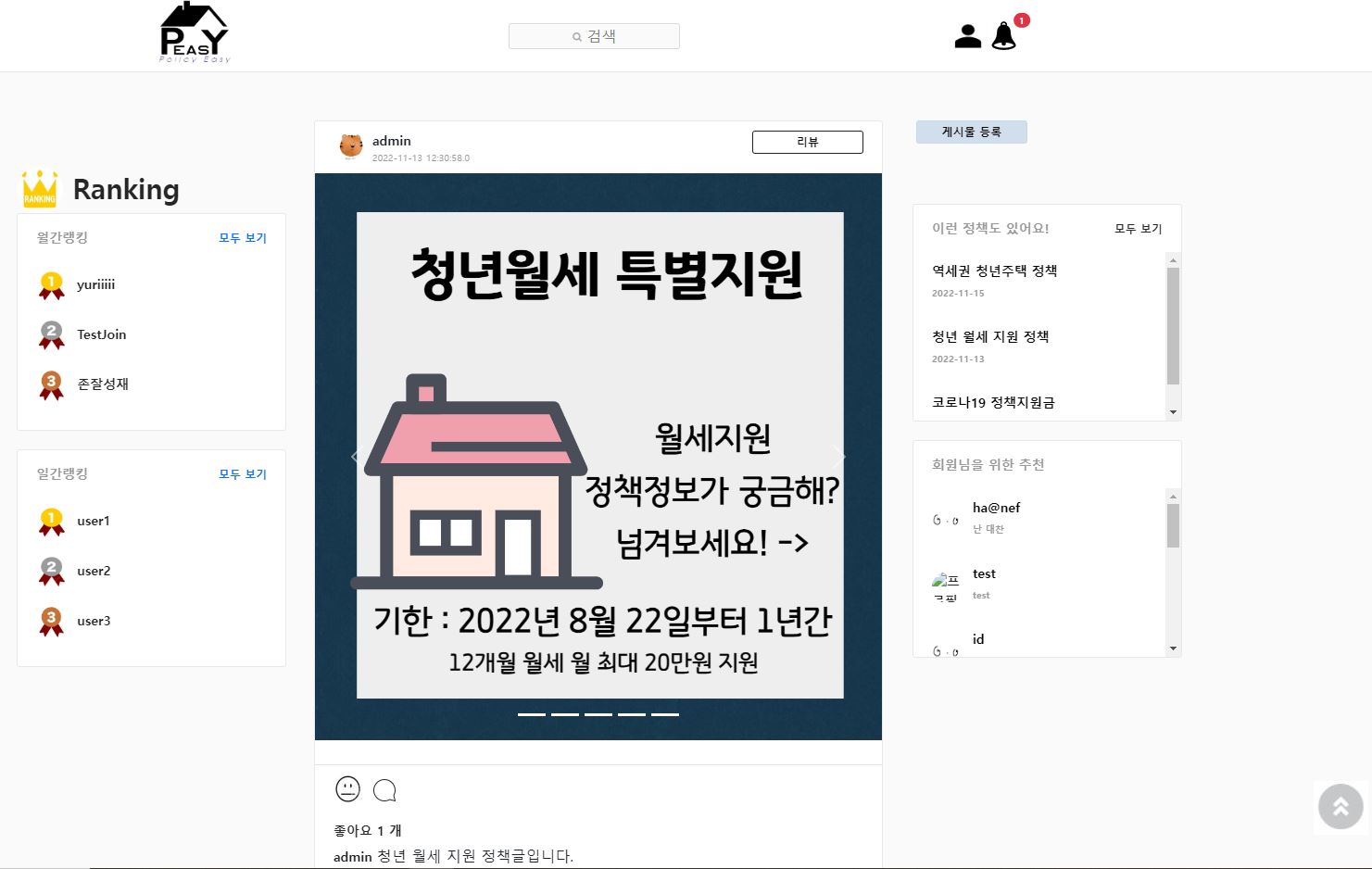Click the 리뷰 button on post
The width and height of the screenshot is (1372, 869).
pyautogui.click(x=808, y=142)
